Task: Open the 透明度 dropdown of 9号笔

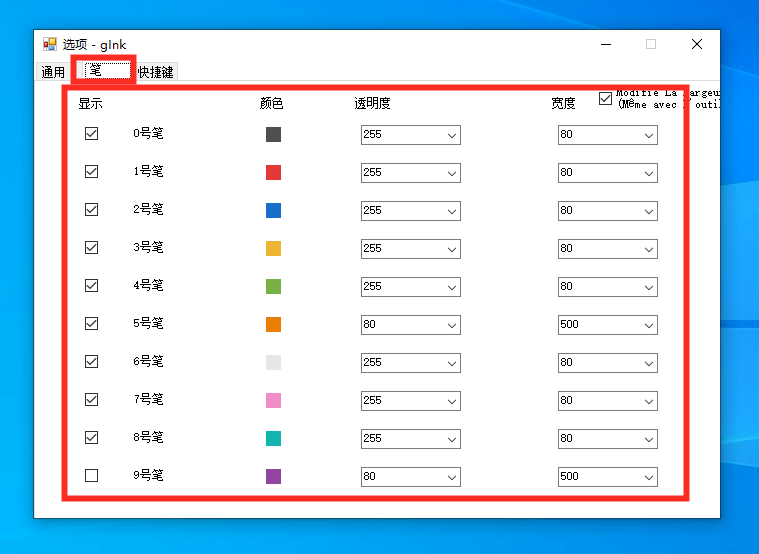Action: tap(410, 477)
